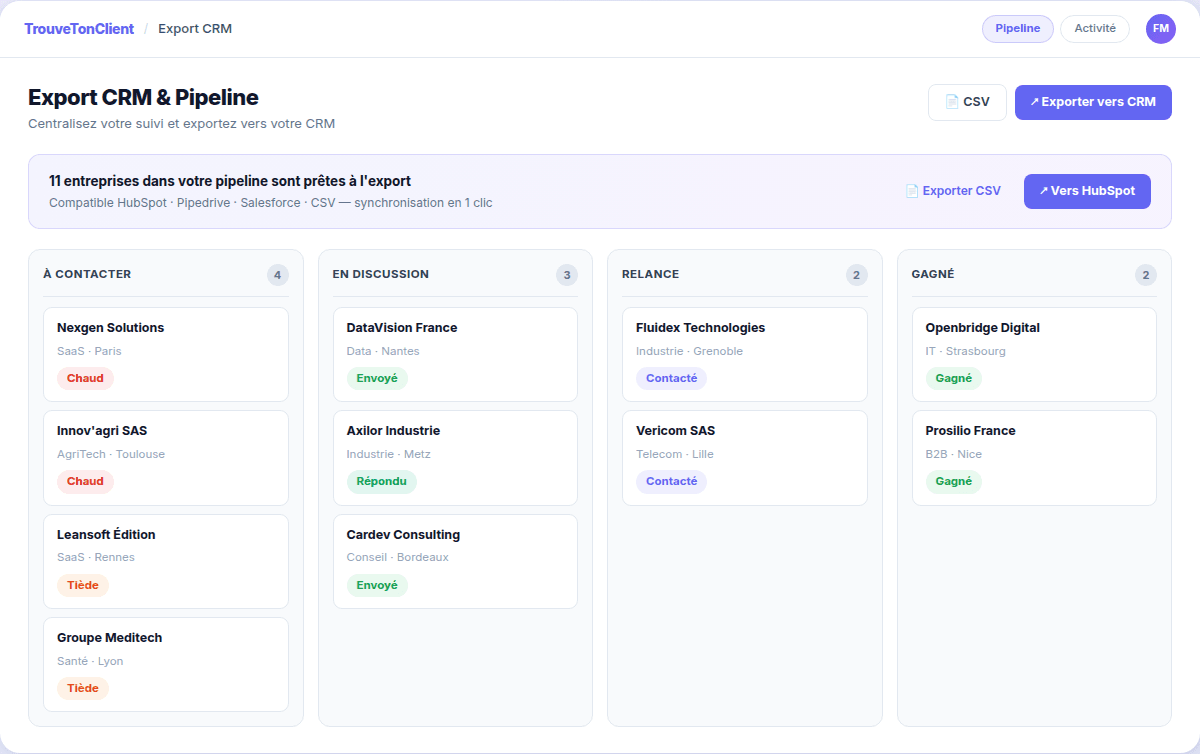Click the Santé · Lyon subtitle
Image resolution: width=1200 pixels, height=754 pixels.
coord(90,661)
